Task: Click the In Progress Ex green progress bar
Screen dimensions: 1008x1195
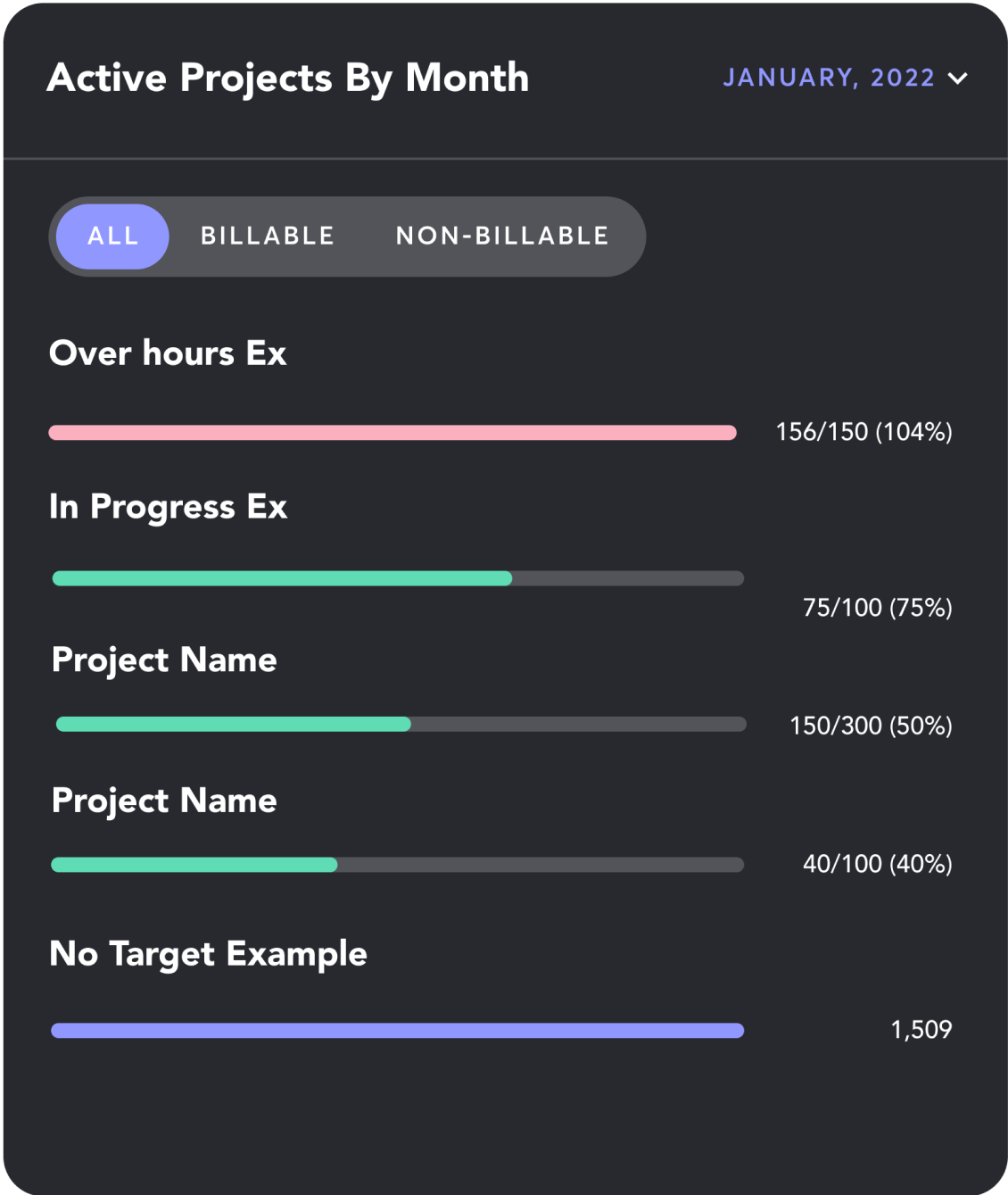Action: point(398,578)
